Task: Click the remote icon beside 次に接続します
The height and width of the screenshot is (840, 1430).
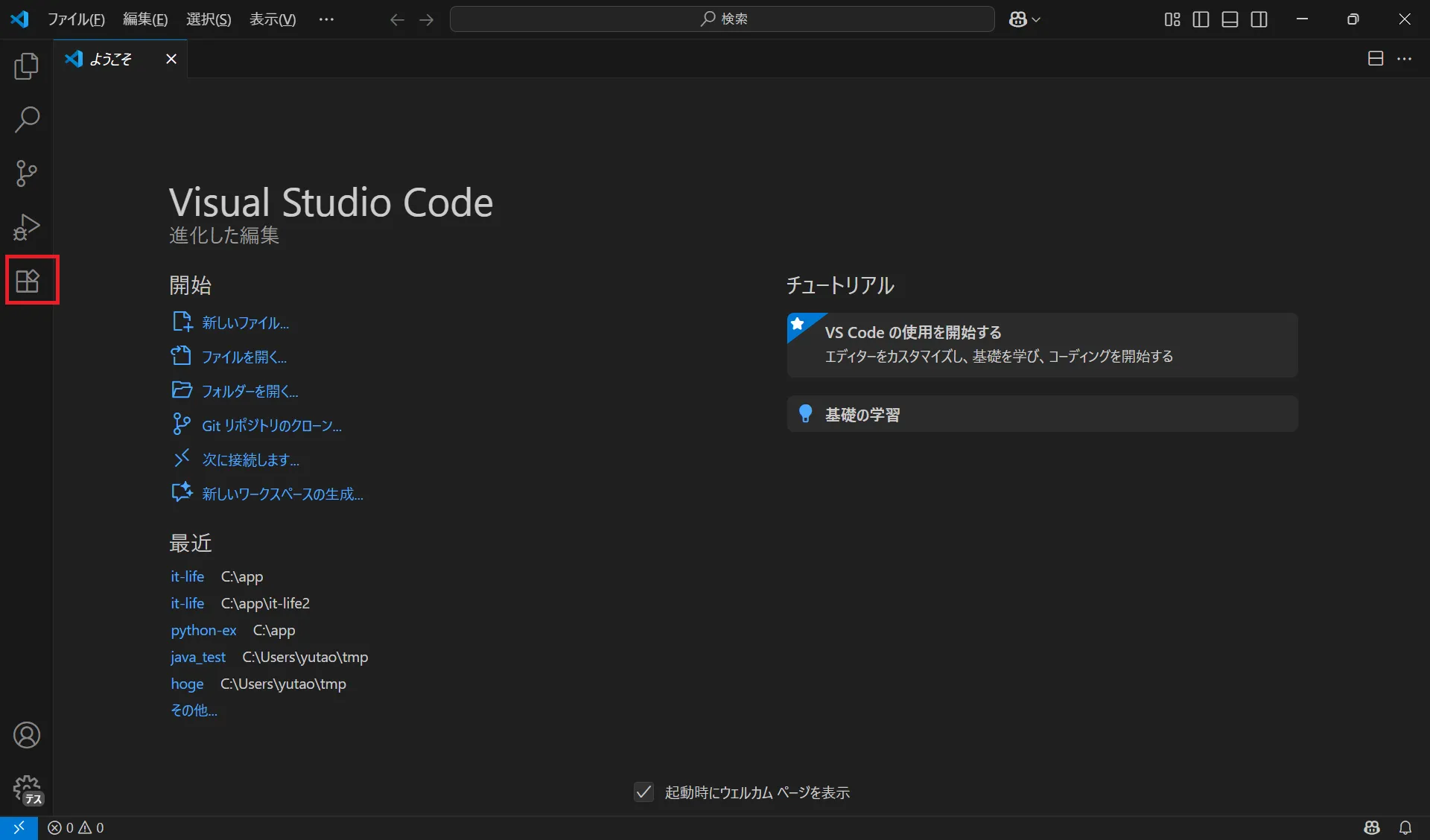Action: tap(182, 458)
